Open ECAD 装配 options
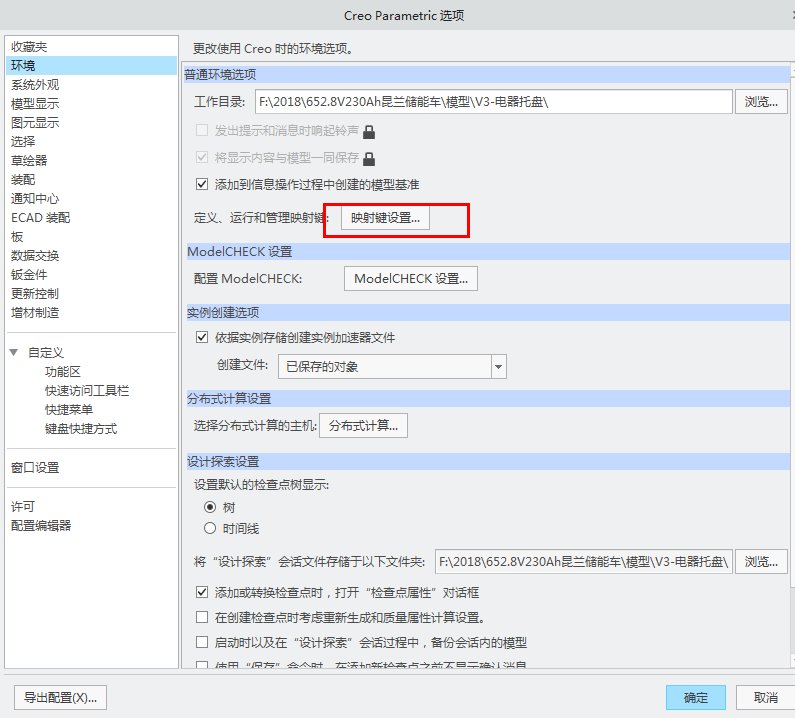The width and height of the screenshot is (795, 718). pyautogui.click(x=41, y=218)
